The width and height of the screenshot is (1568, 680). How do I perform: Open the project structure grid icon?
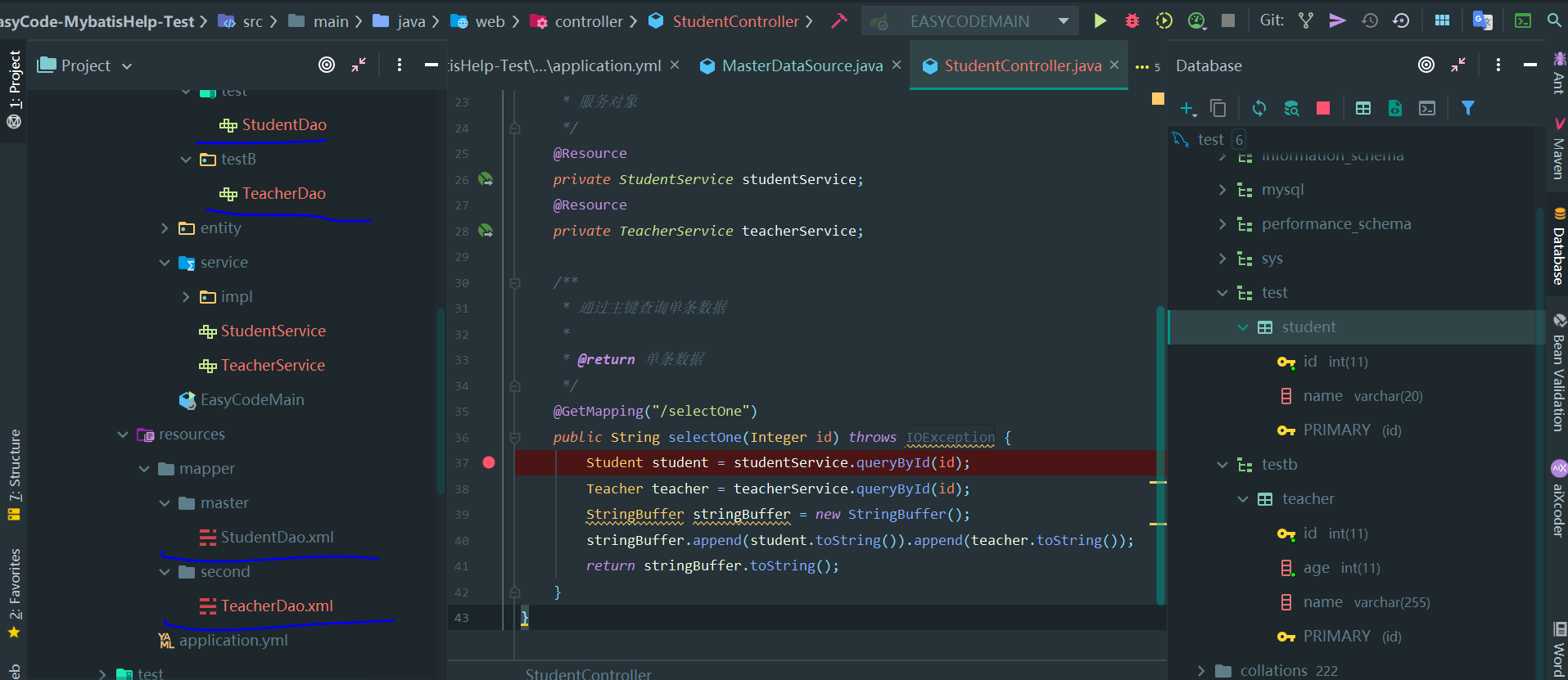click(1442, 20)
